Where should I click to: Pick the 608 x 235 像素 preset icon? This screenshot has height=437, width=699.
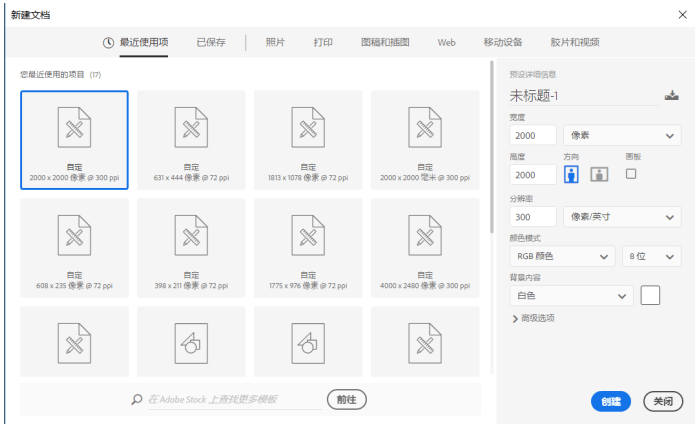[x=74, y=235]
